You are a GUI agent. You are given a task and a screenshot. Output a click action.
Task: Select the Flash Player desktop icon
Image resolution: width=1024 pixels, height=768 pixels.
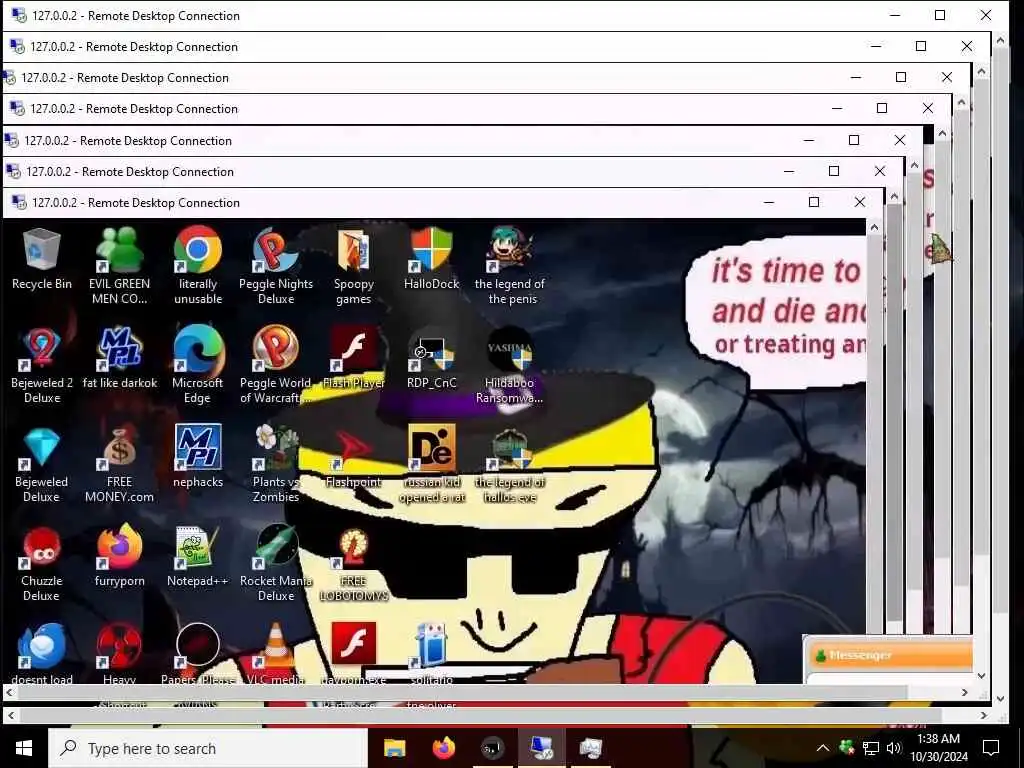tap(353, 359)
